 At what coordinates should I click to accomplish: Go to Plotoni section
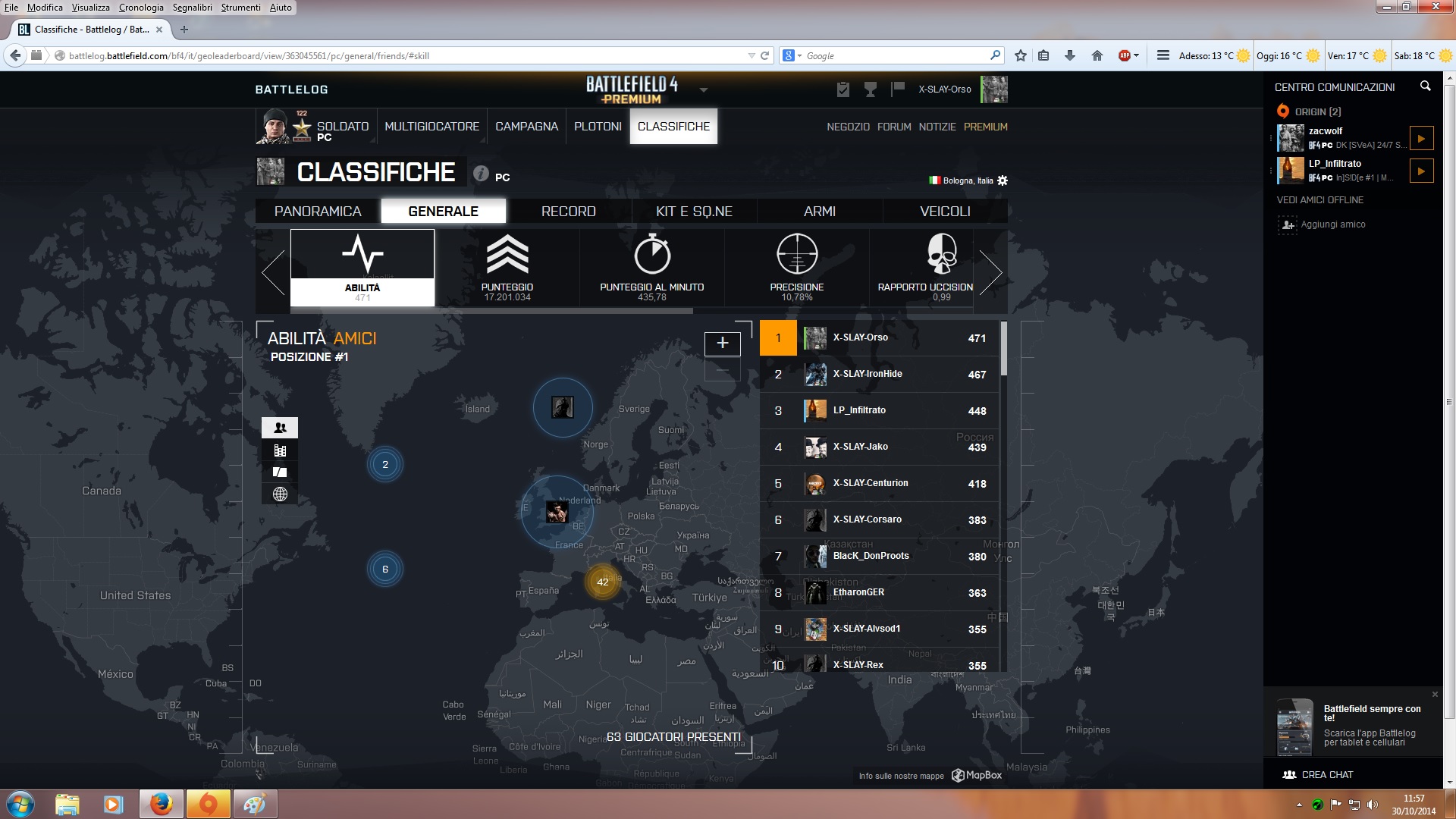[598, 127]
